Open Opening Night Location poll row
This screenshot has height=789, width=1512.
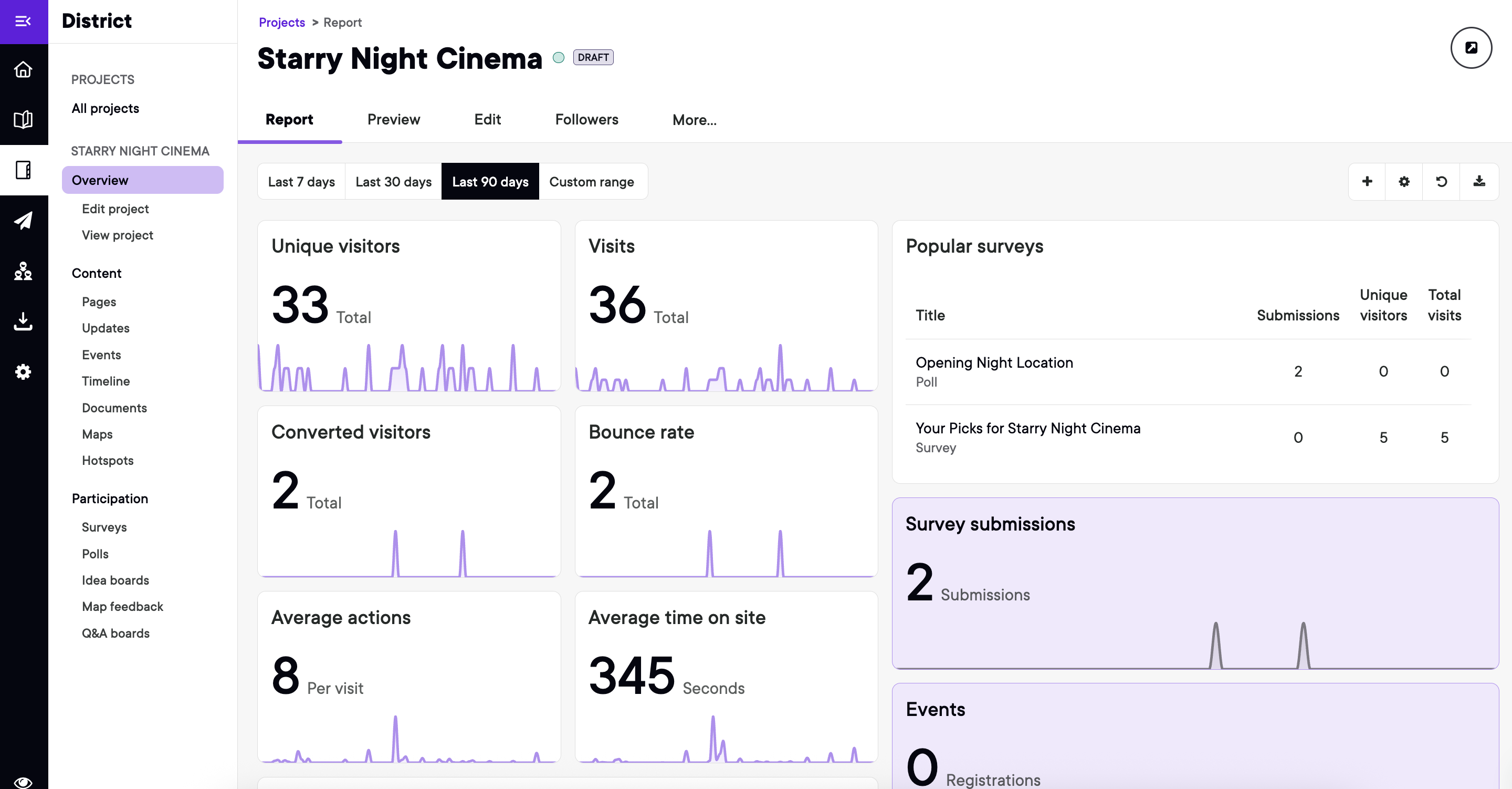994,363
